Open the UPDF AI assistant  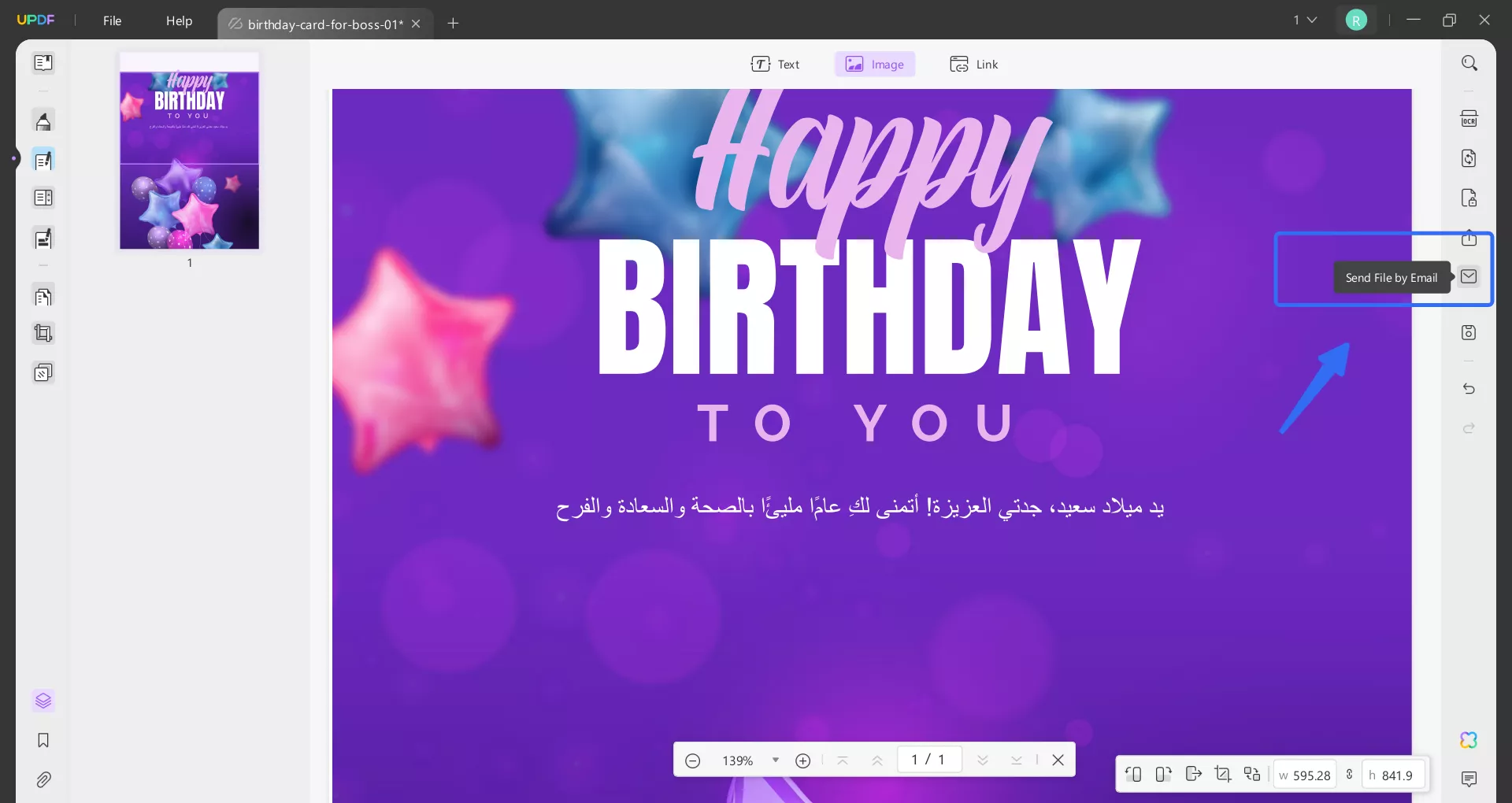click(x=1468, y=740)
